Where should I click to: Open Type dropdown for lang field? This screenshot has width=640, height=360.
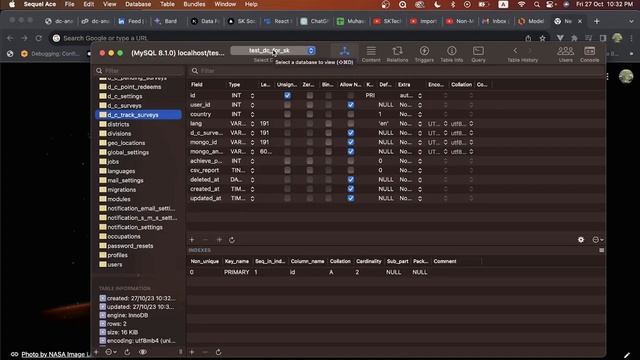252,124
